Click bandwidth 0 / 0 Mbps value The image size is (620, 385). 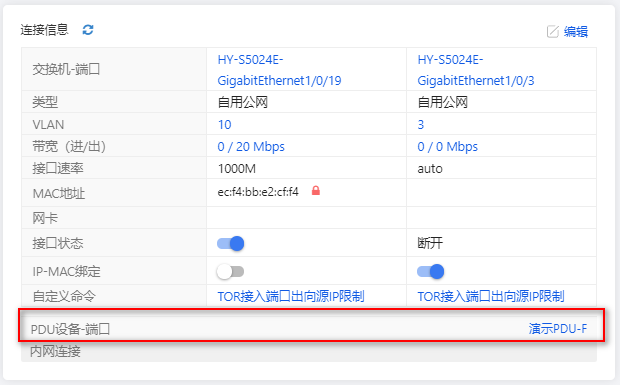coord(448,147)
